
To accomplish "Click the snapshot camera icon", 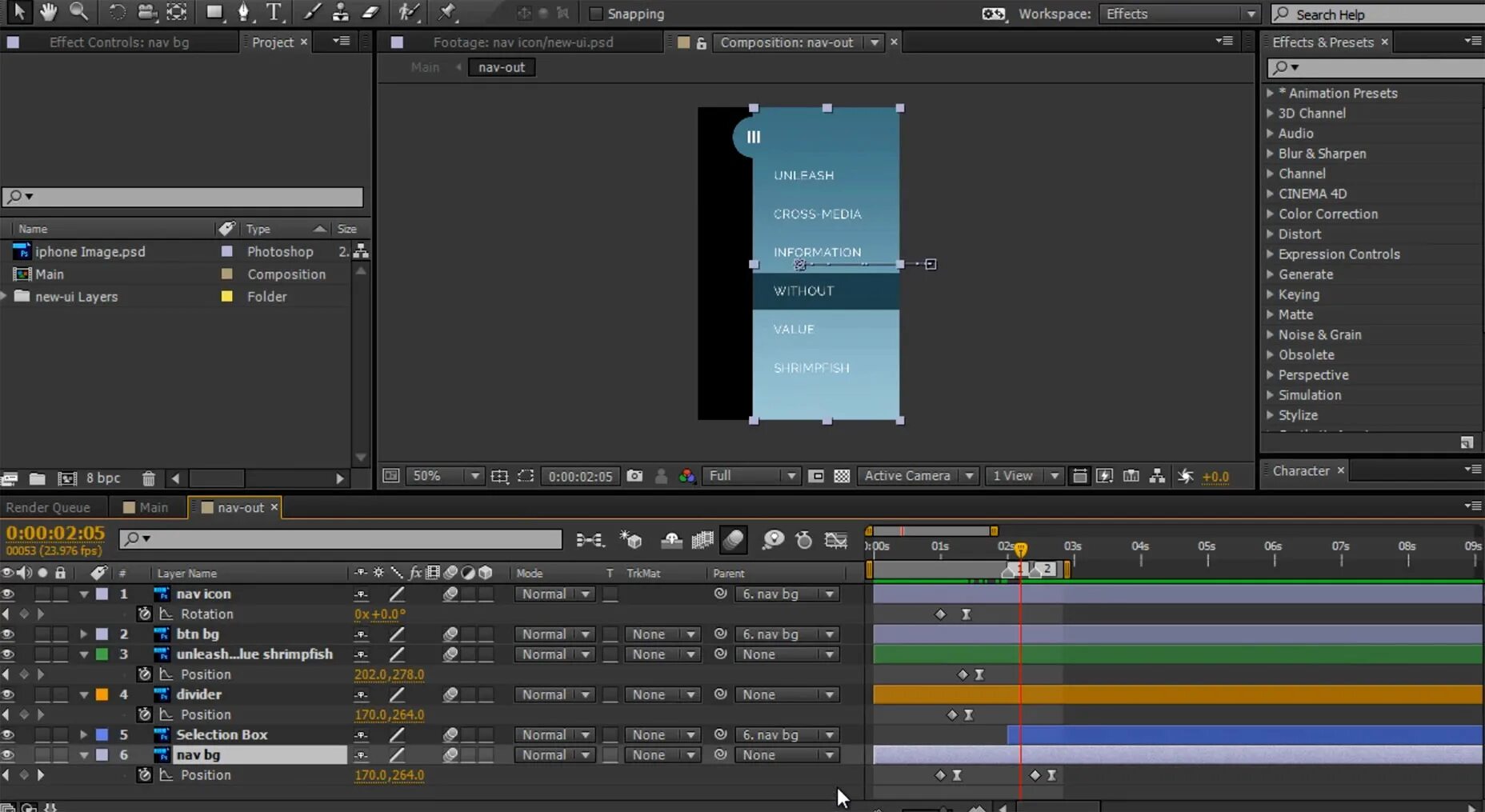I will (x=634, y=476).
